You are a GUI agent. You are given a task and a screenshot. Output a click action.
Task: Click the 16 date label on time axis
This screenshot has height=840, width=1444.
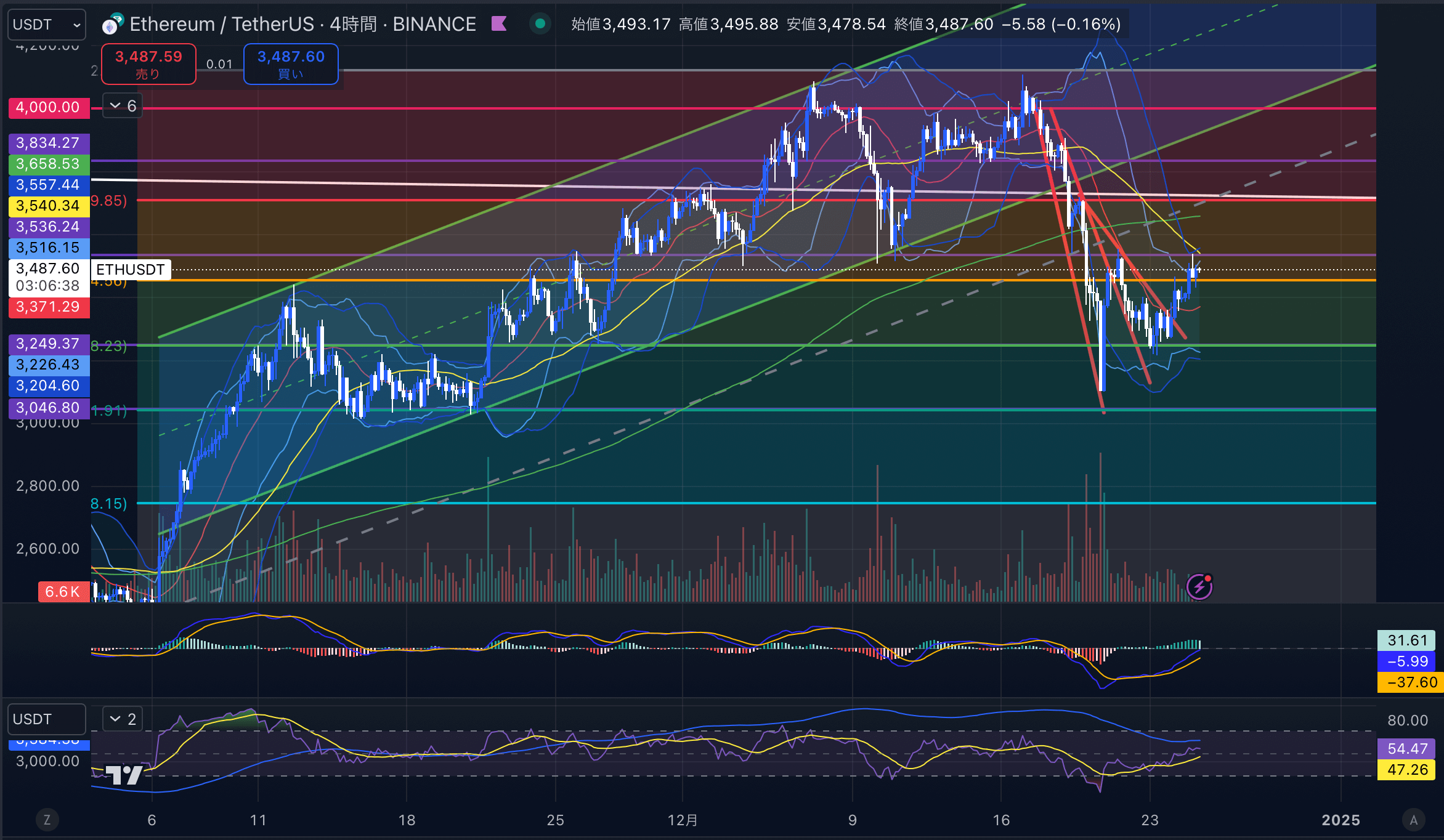[1001, 820]
